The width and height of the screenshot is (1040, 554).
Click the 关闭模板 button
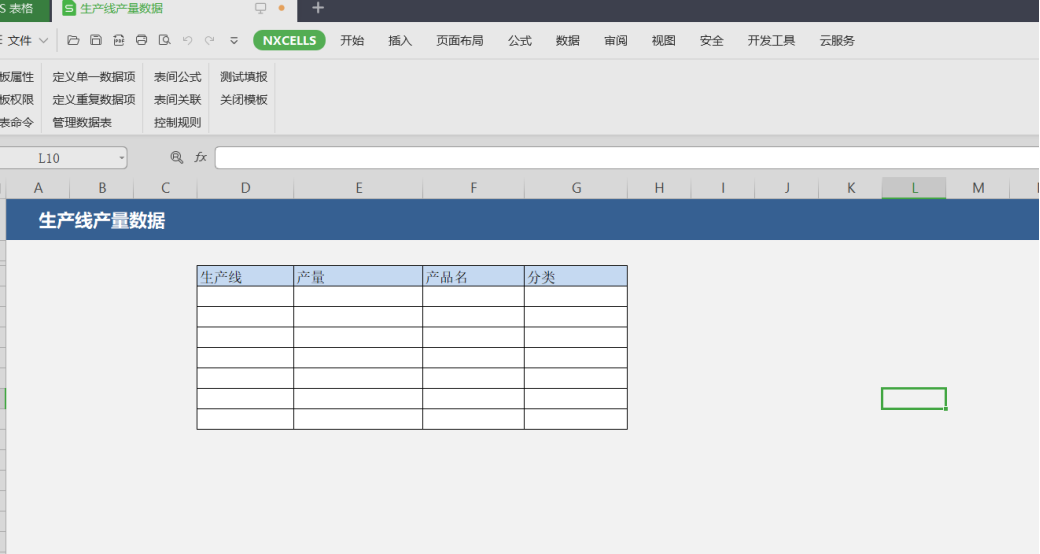[x=244, y=100]
